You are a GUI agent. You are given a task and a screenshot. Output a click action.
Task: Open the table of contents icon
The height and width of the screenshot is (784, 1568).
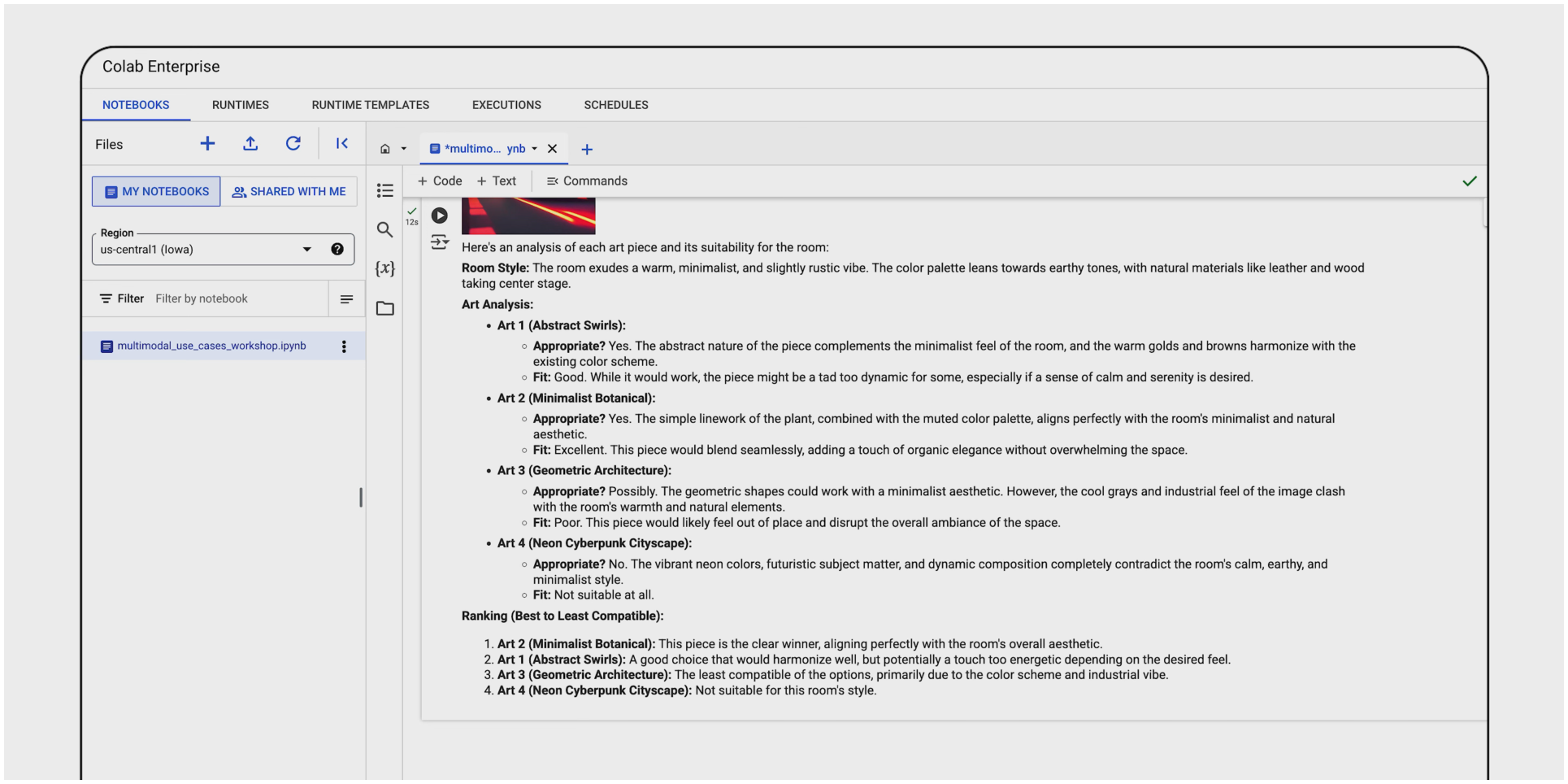click(385, 190)
